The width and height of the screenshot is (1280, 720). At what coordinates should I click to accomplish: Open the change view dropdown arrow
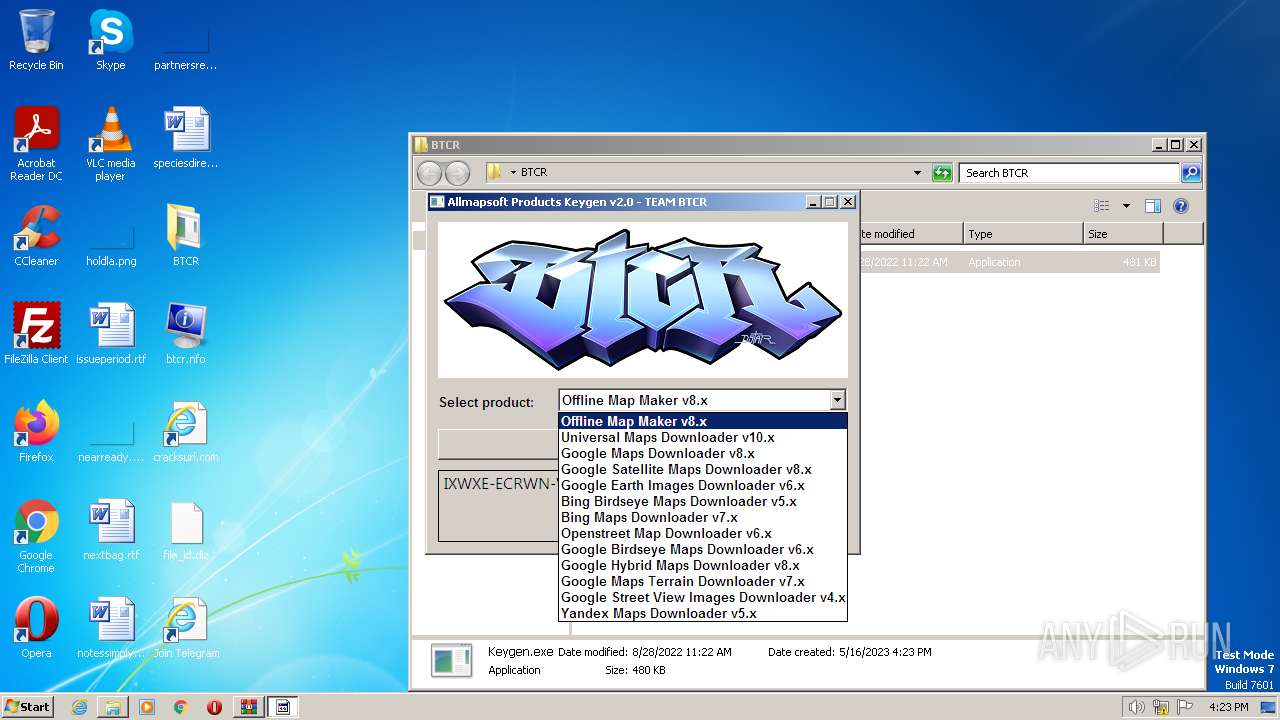click(x=1126, y=206)
